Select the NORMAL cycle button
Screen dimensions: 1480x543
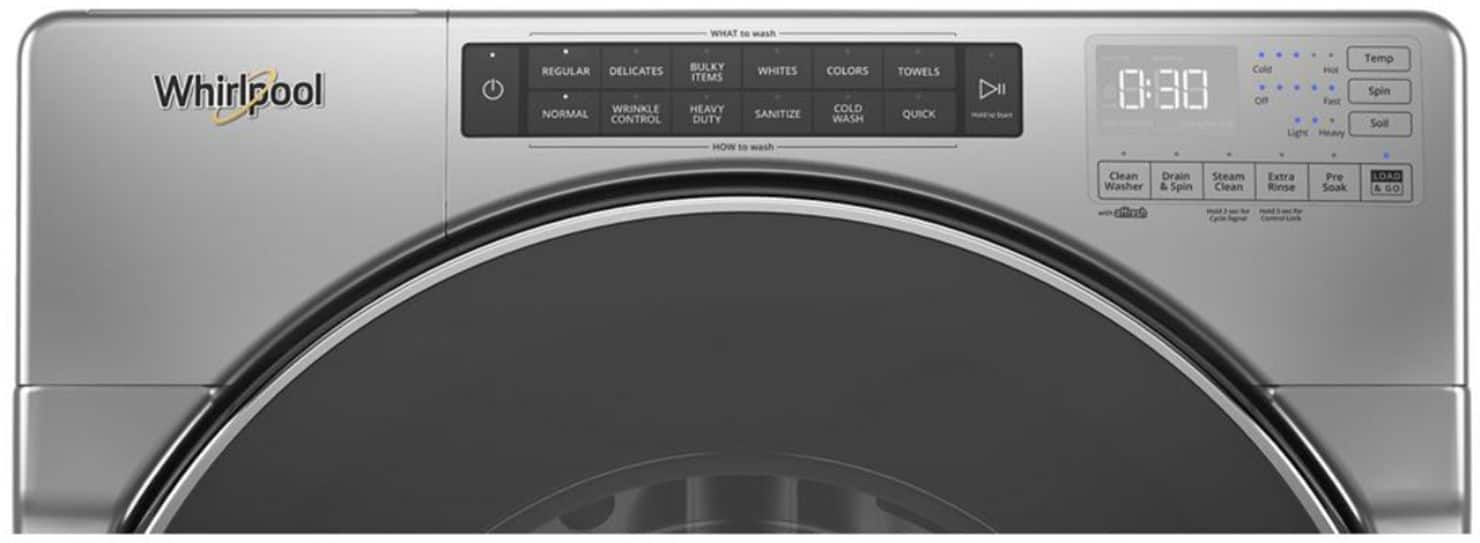[x=565, y=113]
